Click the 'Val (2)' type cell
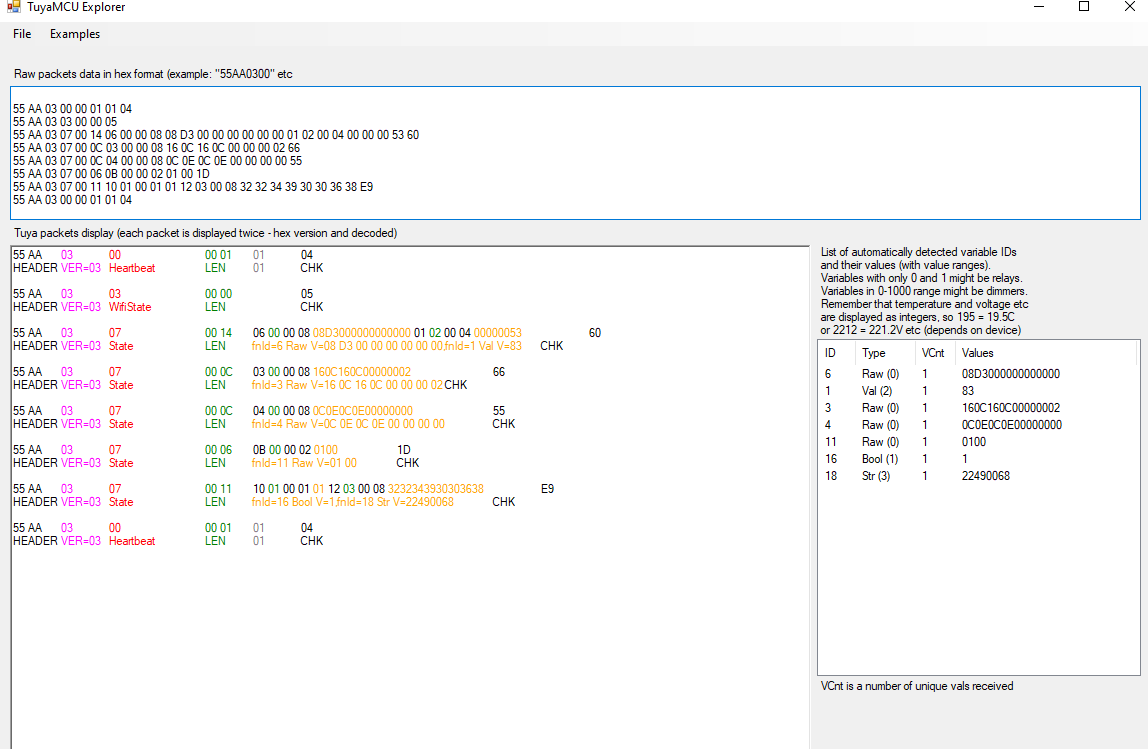 pyautogui.click(x=876, y=391)
